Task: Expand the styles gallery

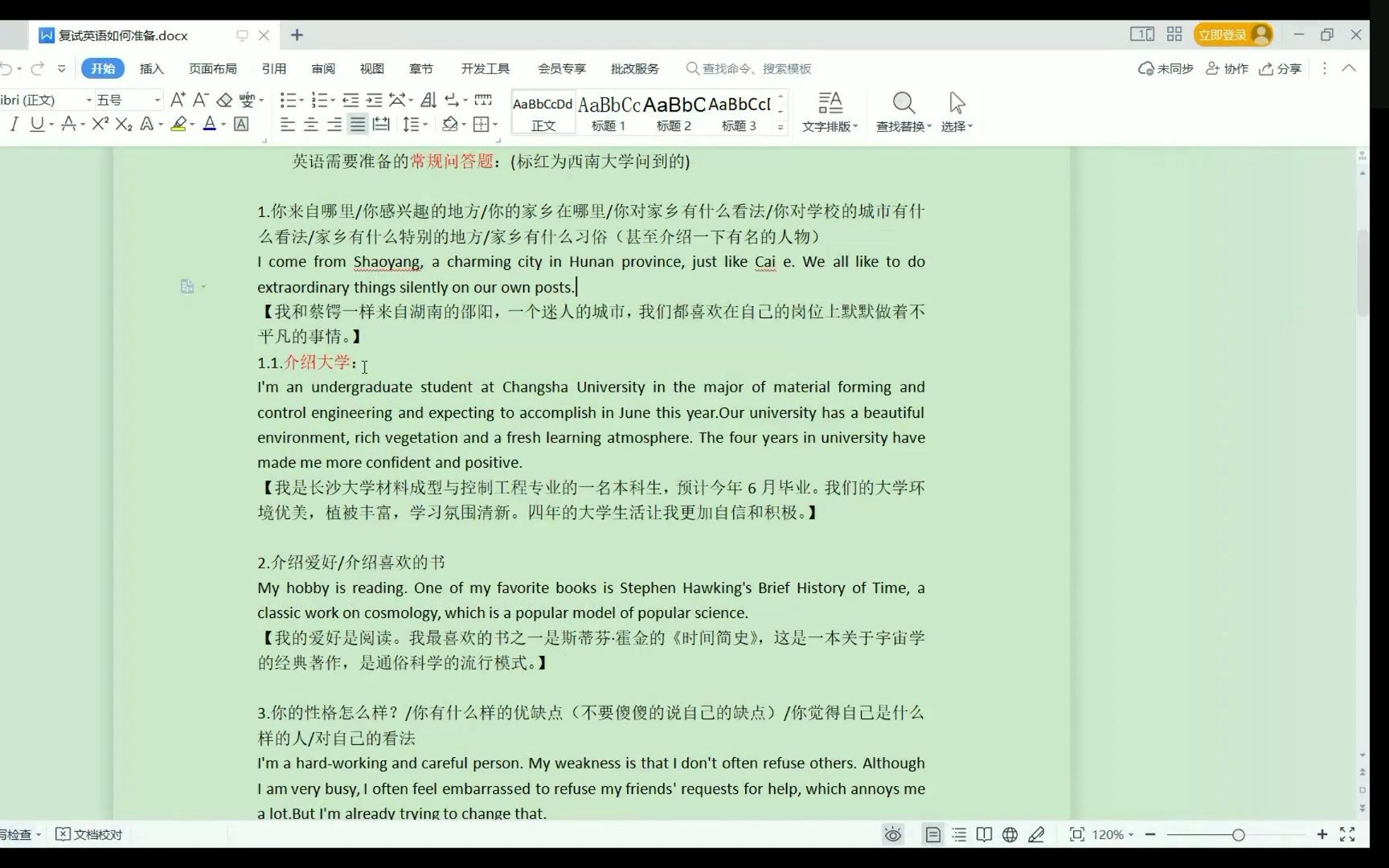Action: coord(781,126)
